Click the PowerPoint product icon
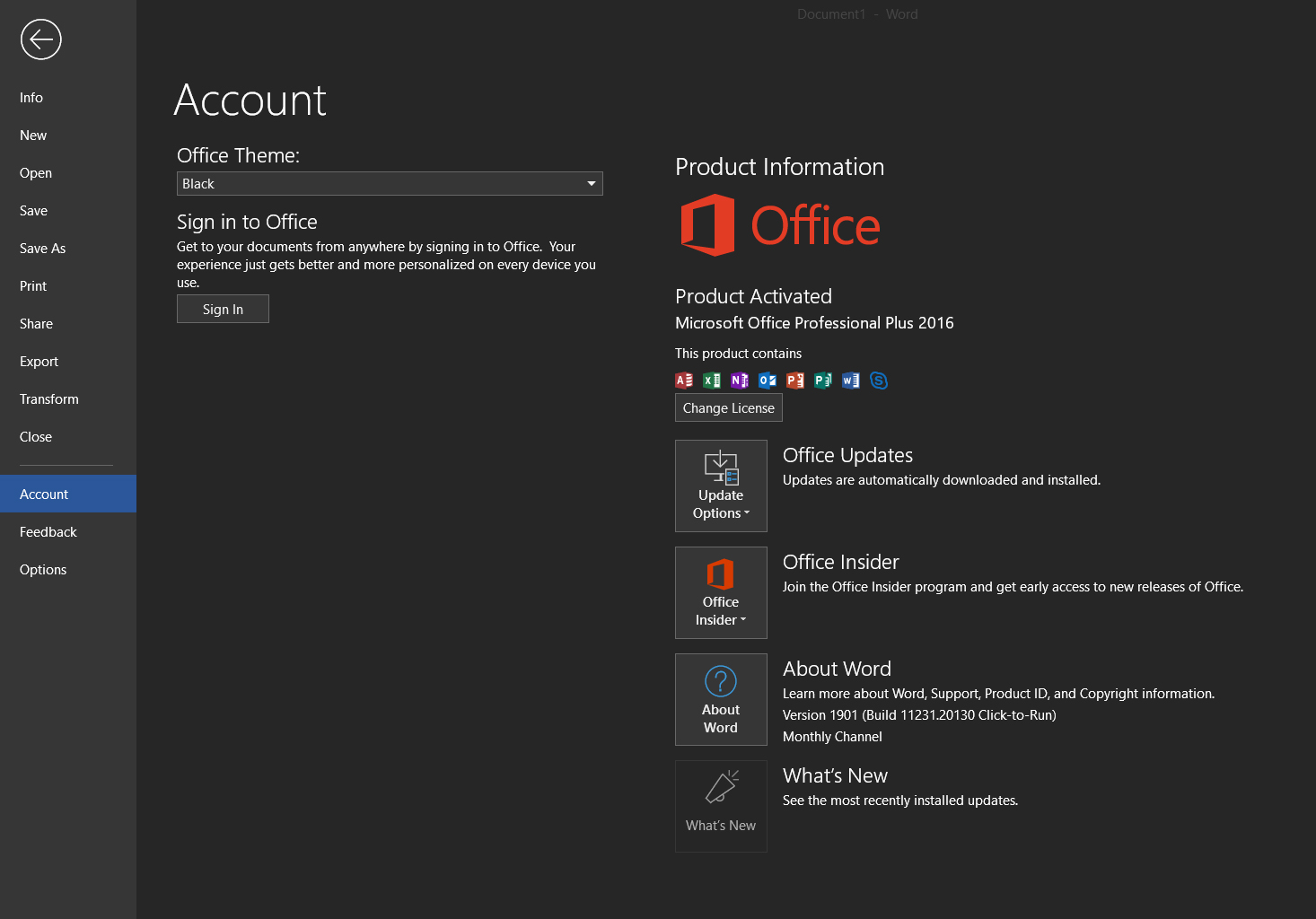 795,381
